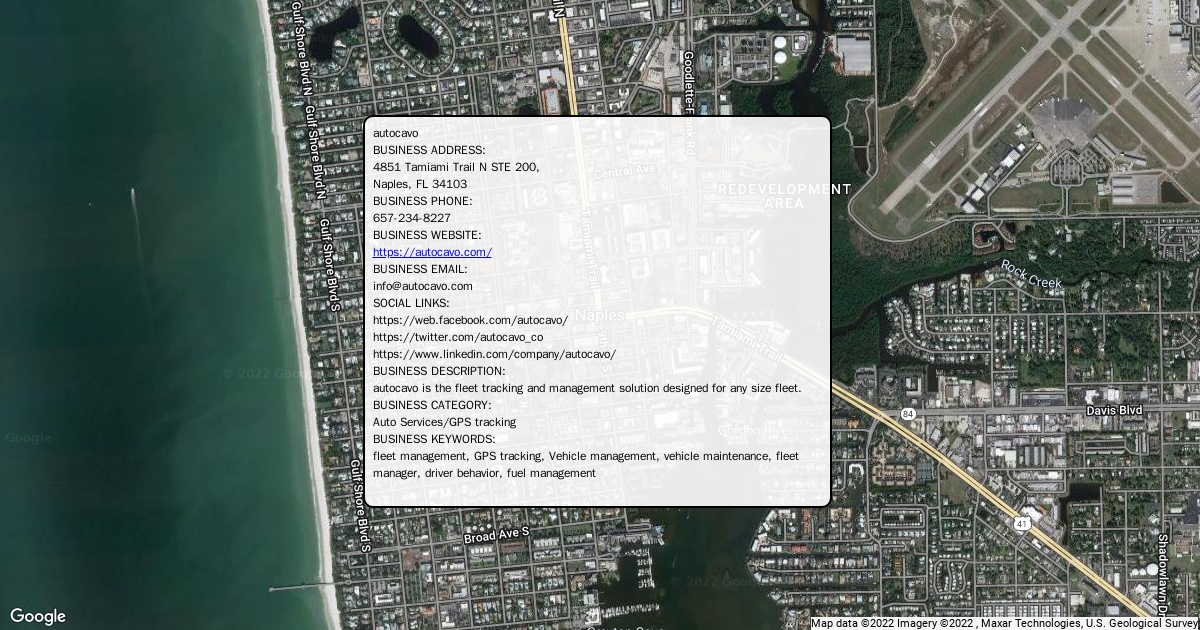Screen dimensions: 1200x630
Task: Click the Facebook autocavo social link
Action: (470, 320)
